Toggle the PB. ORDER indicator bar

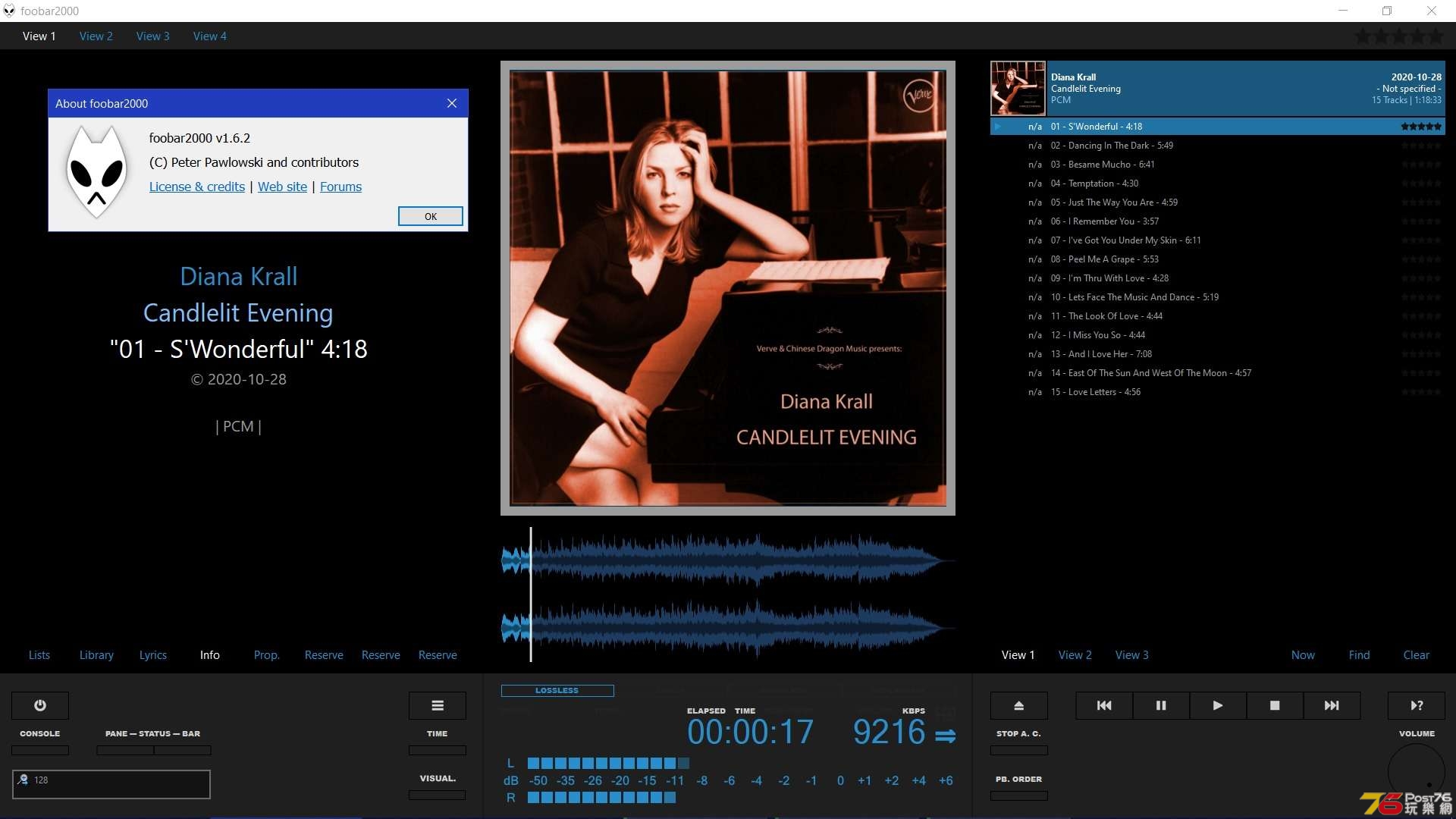(x=1019, y=795)
